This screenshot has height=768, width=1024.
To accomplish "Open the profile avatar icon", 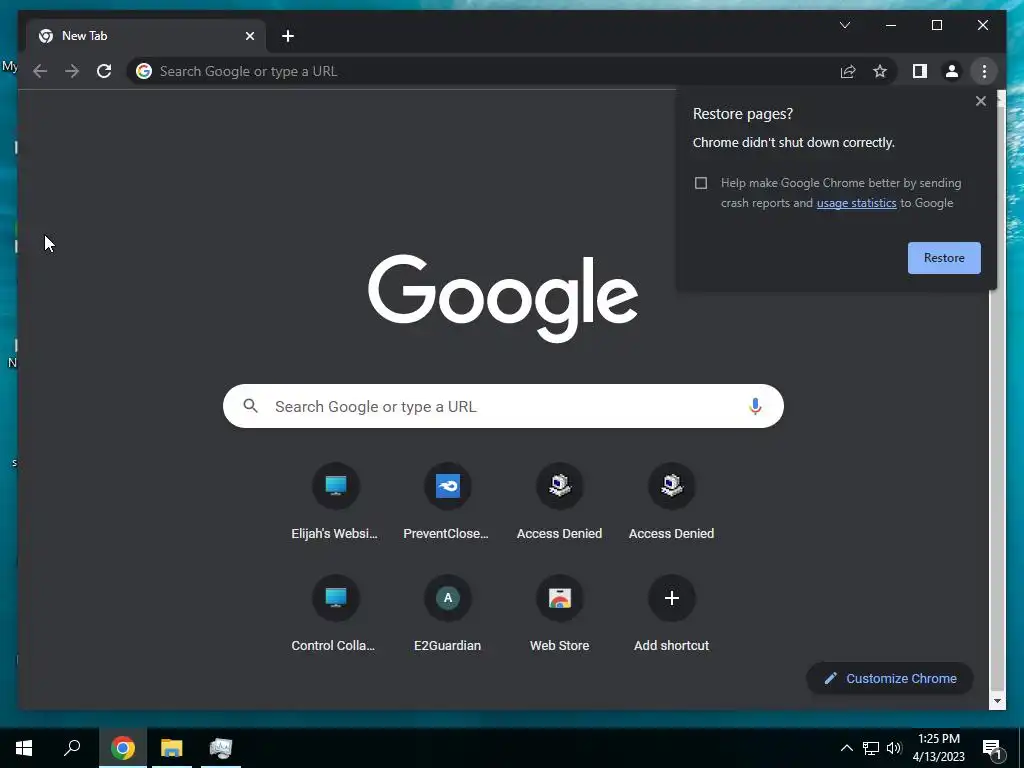I will [x=952, y=71].
